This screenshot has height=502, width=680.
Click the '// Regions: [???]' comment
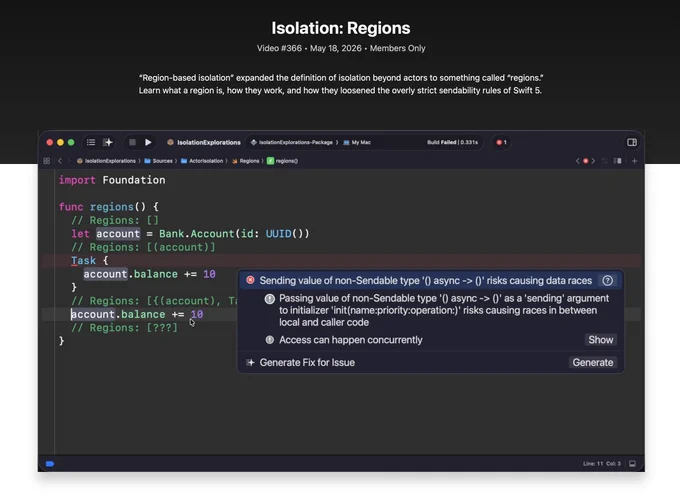click(124, 328)
